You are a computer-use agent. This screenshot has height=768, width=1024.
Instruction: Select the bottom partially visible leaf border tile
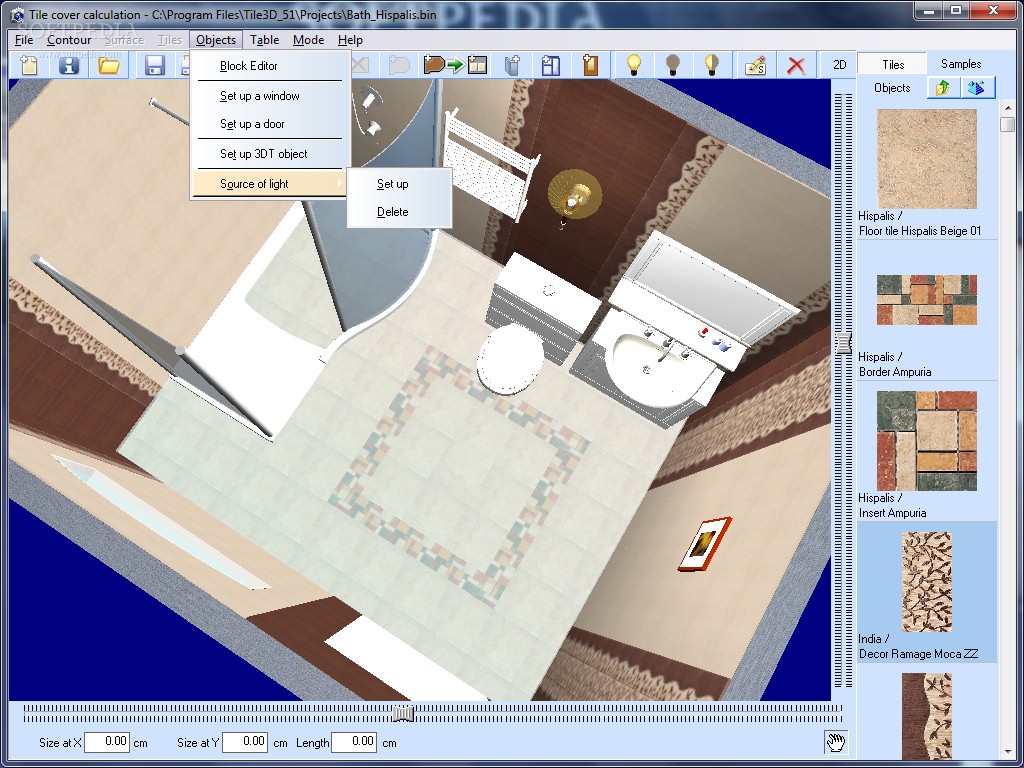point(927,716)
